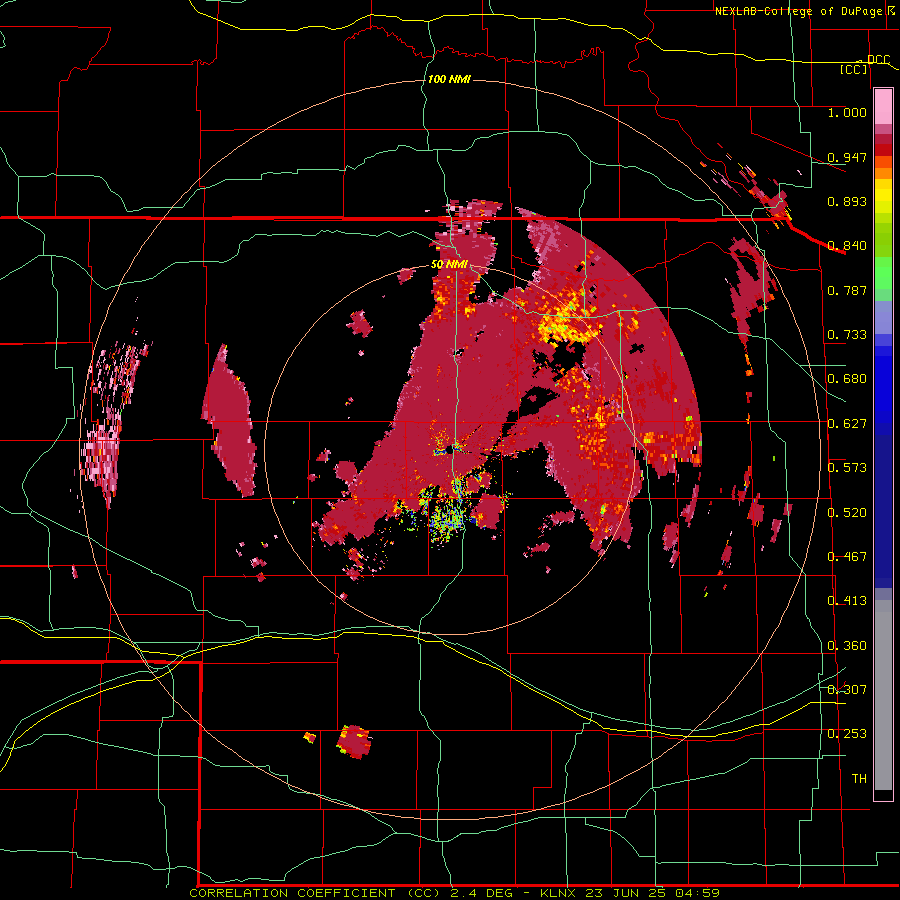Image resolution: width=900 pixels, height=900 pixels.
Task: Select the 1.000 value on the color scale
Action: coord(847,112)
